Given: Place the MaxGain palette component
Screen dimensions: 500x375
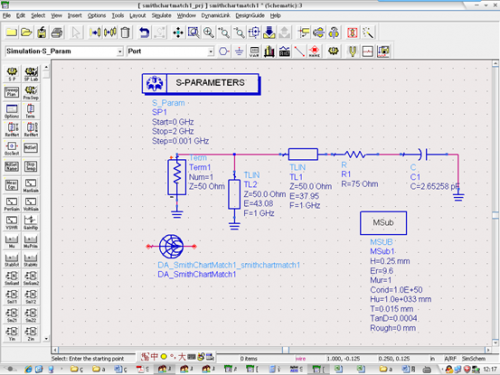Looking at the screenshot, I should [x=31, y=185].
